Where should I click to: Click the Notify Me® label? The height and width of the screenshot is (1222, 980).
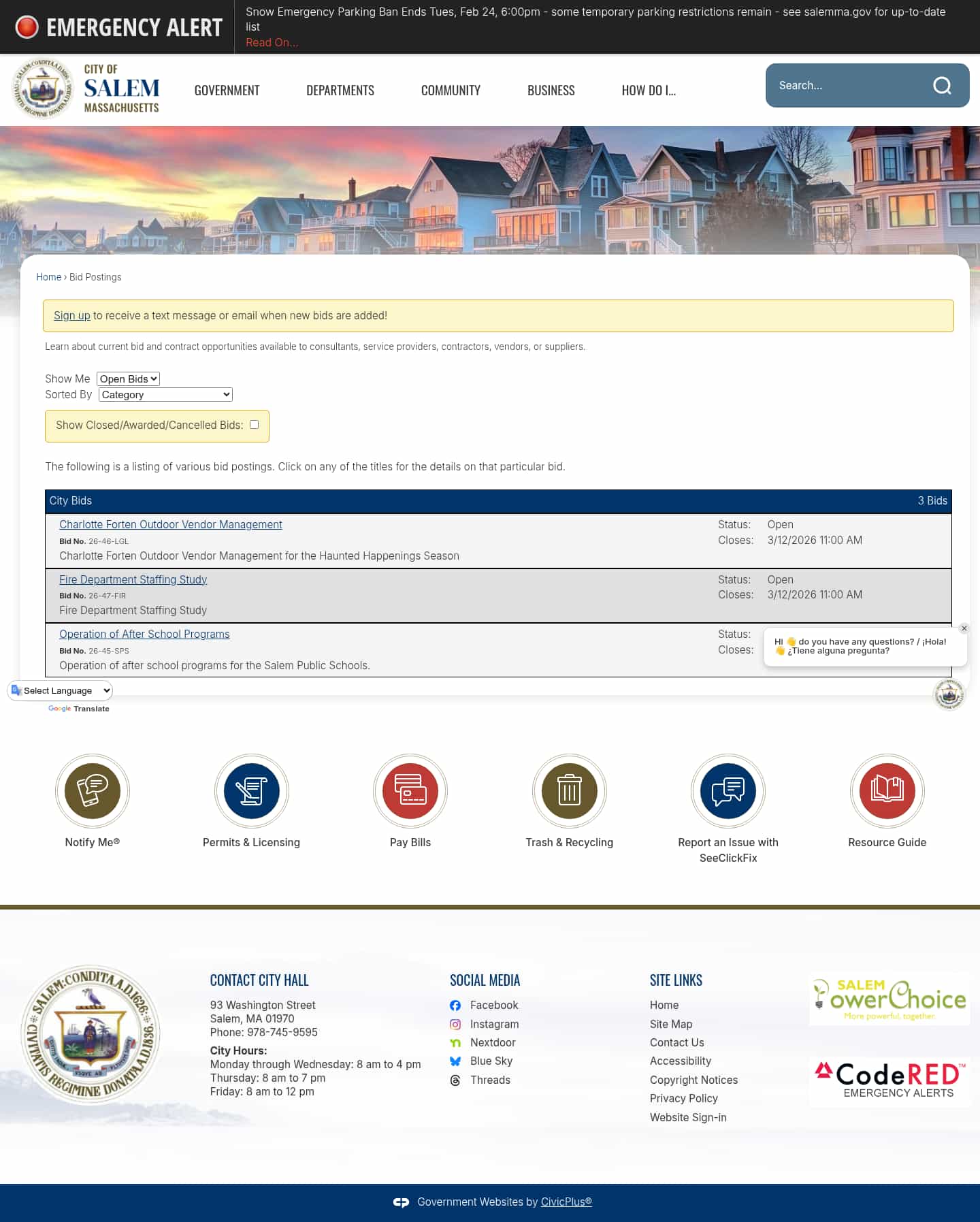[x=93, y=843]
